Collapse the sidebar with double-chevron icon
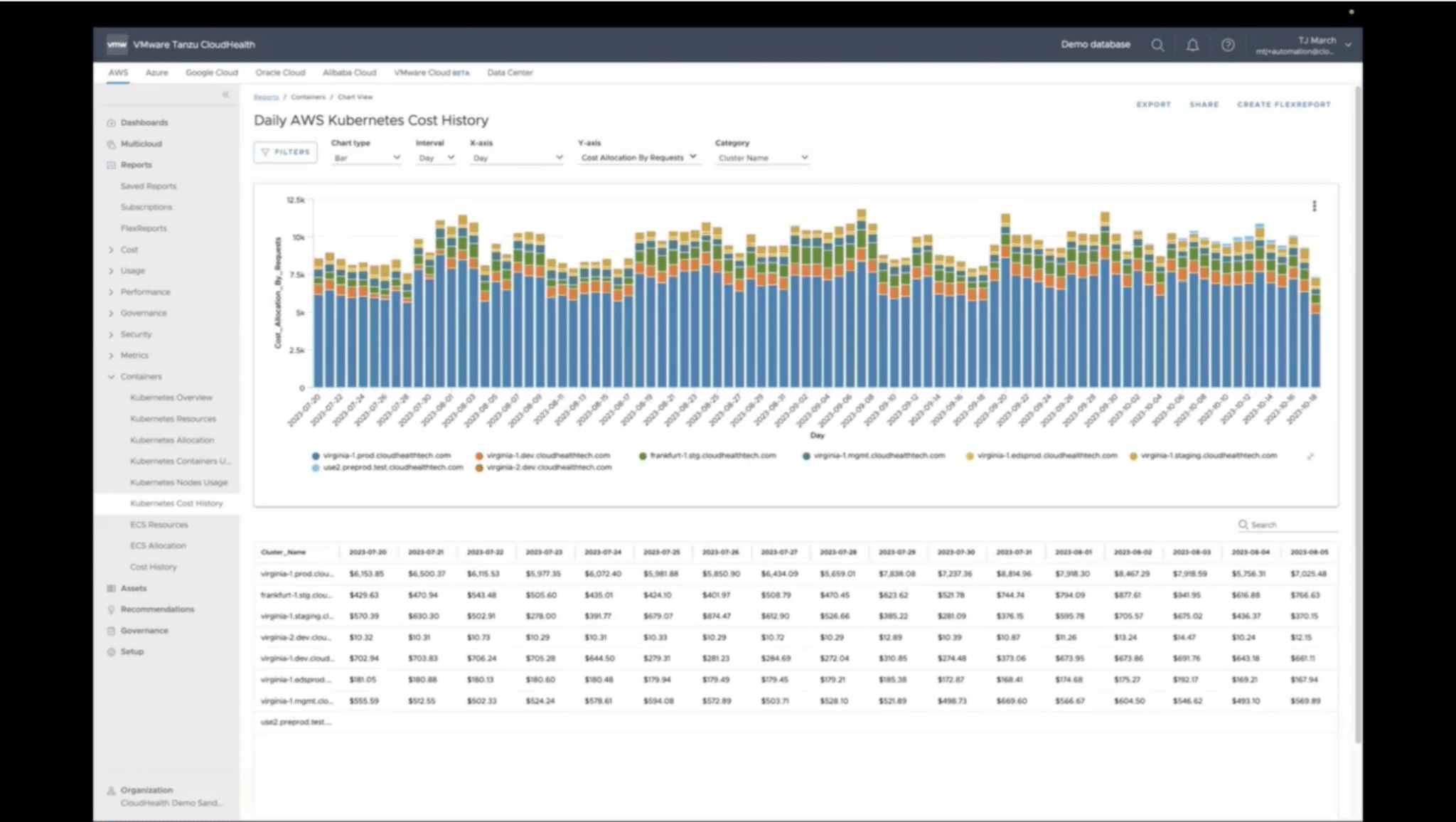Viewport: 1456px width, 822px height. (x=225, y=95)
